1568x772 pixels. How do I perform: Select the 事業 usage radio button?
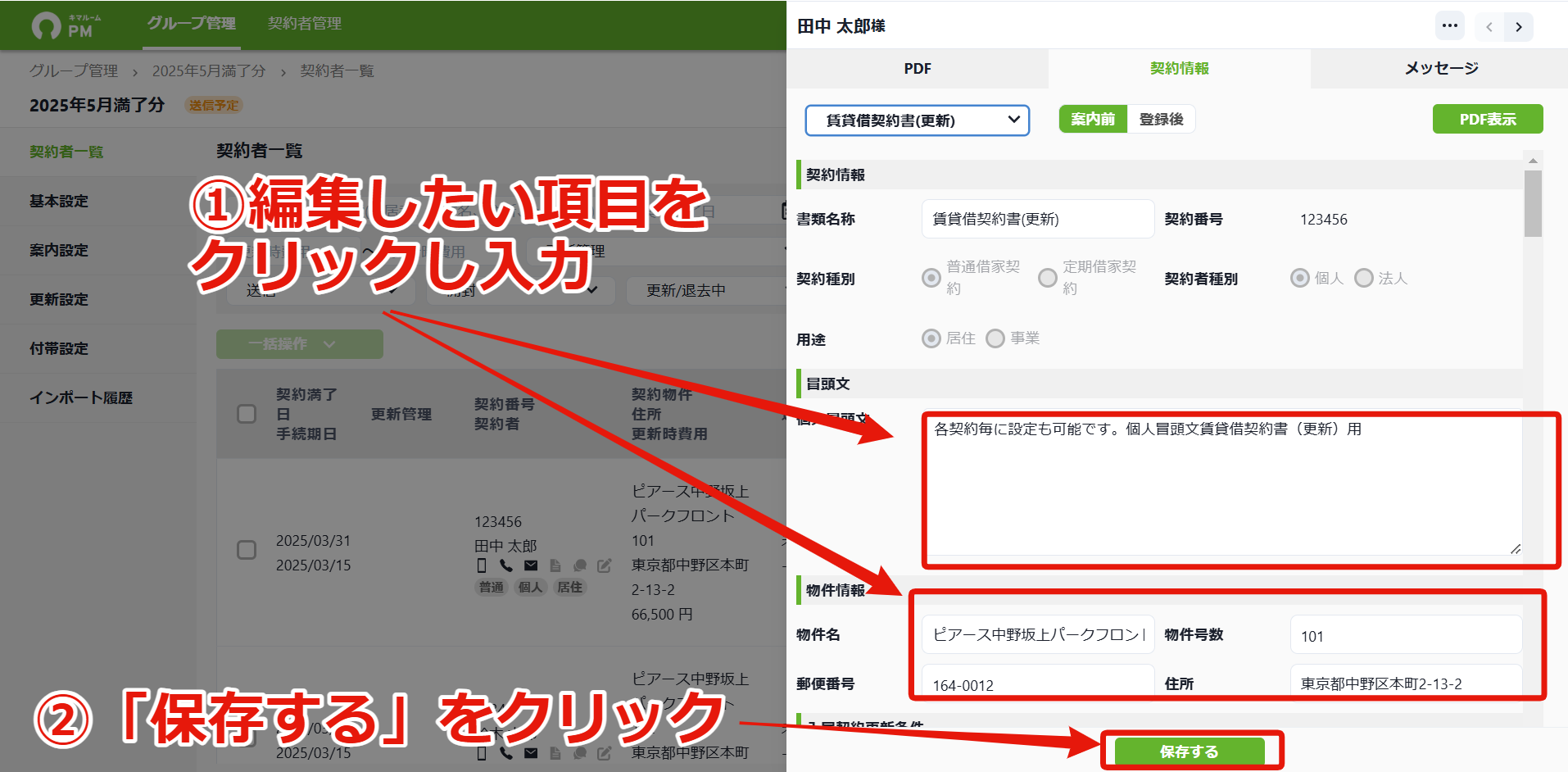[995, 338]
